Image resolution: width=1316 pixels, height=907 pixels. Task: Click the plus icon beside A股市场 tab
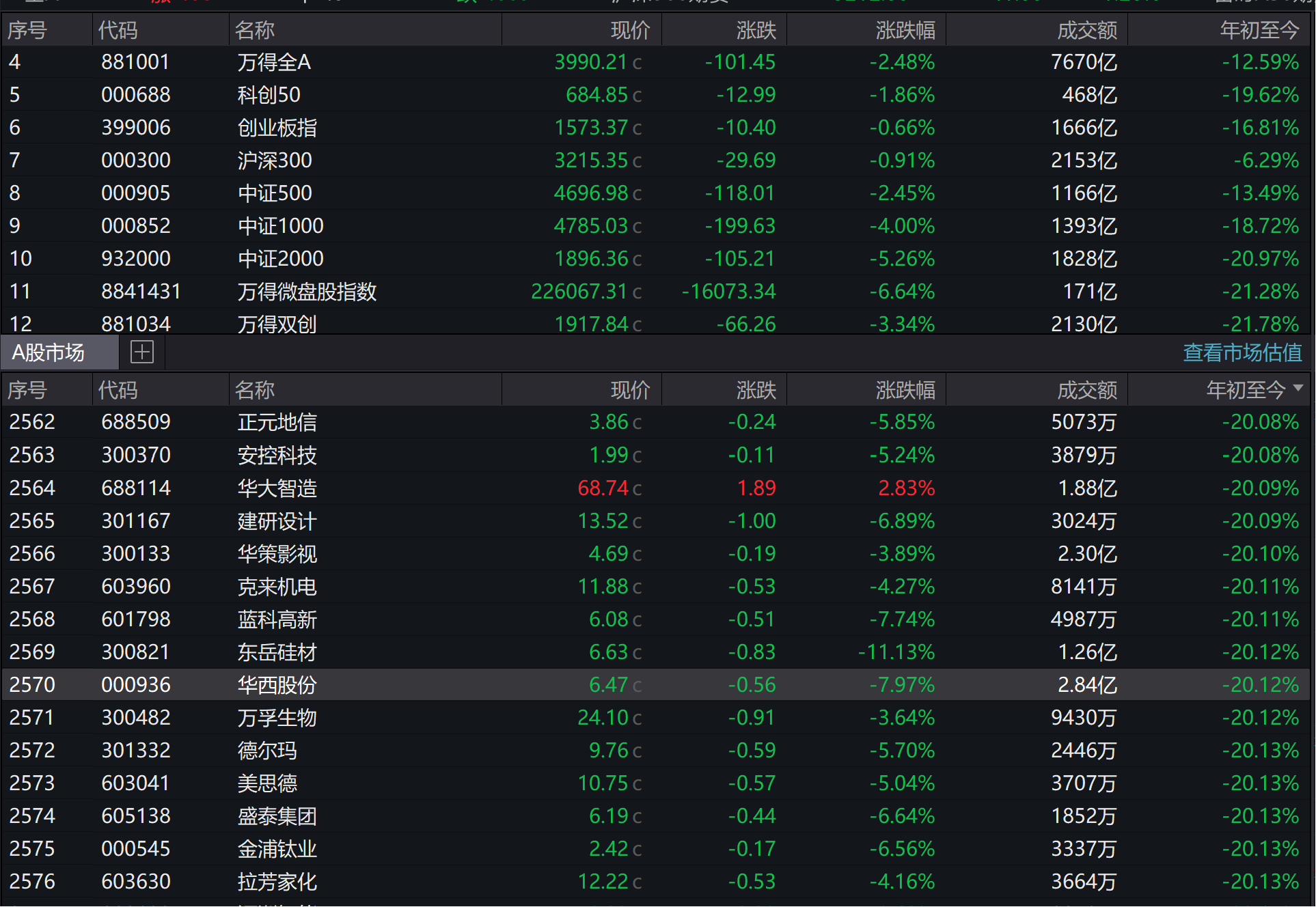(x=142, y=352)
